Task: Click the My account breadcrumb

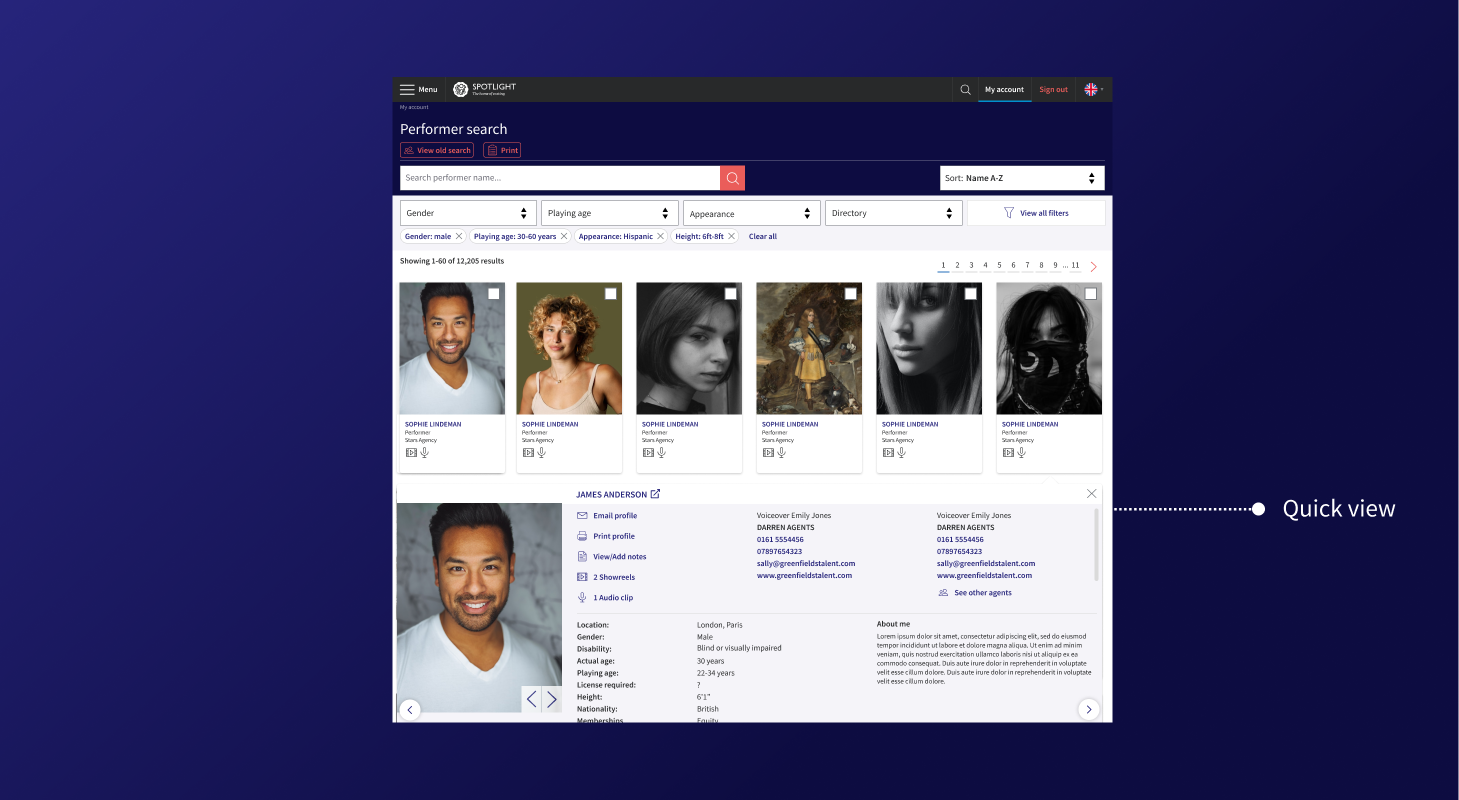Action: [414, 107]
